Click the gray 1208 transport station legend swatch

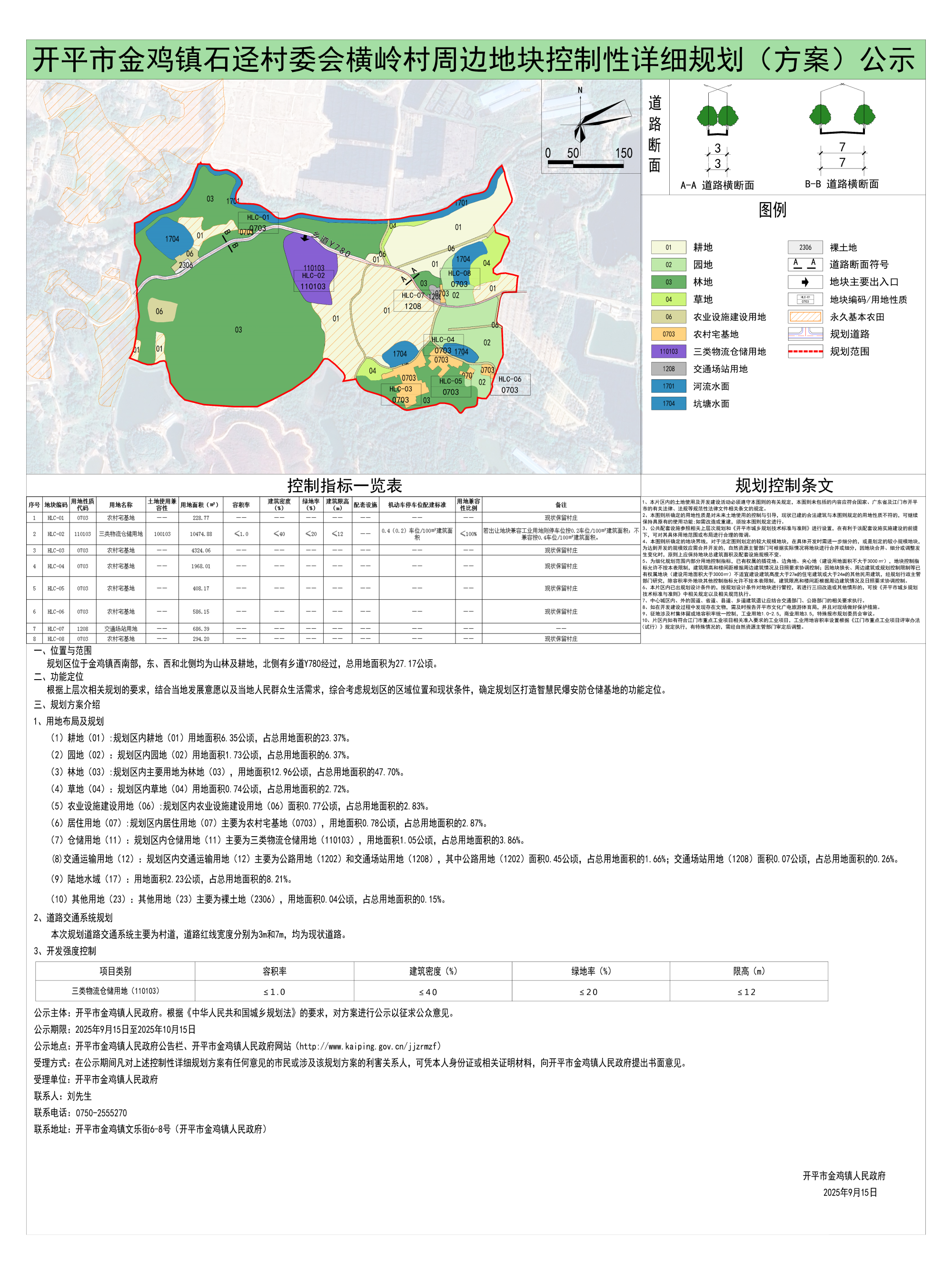tap(668, 369)
